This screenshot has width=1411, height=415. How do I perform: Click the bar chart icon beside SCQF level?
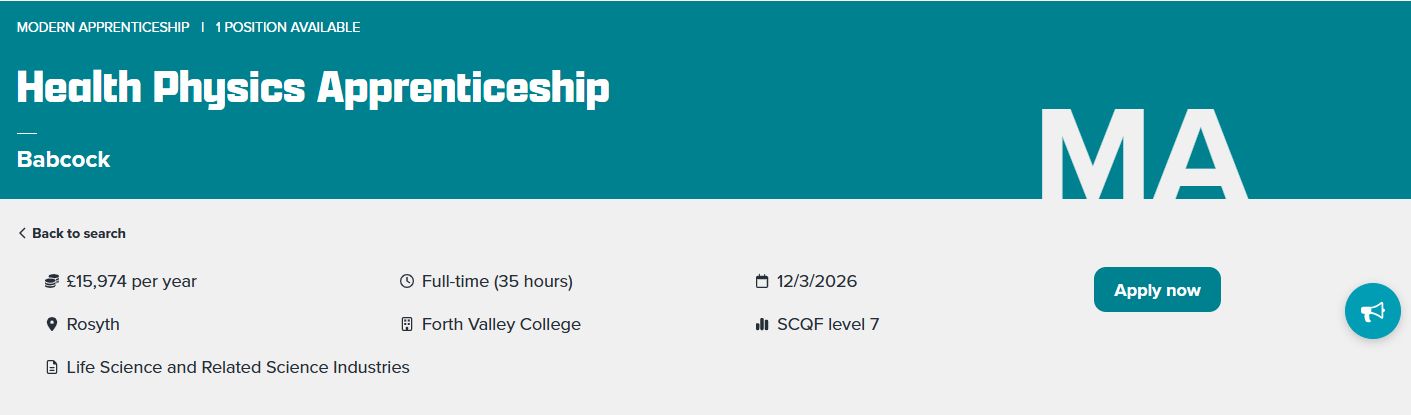[x=762, y=325]
